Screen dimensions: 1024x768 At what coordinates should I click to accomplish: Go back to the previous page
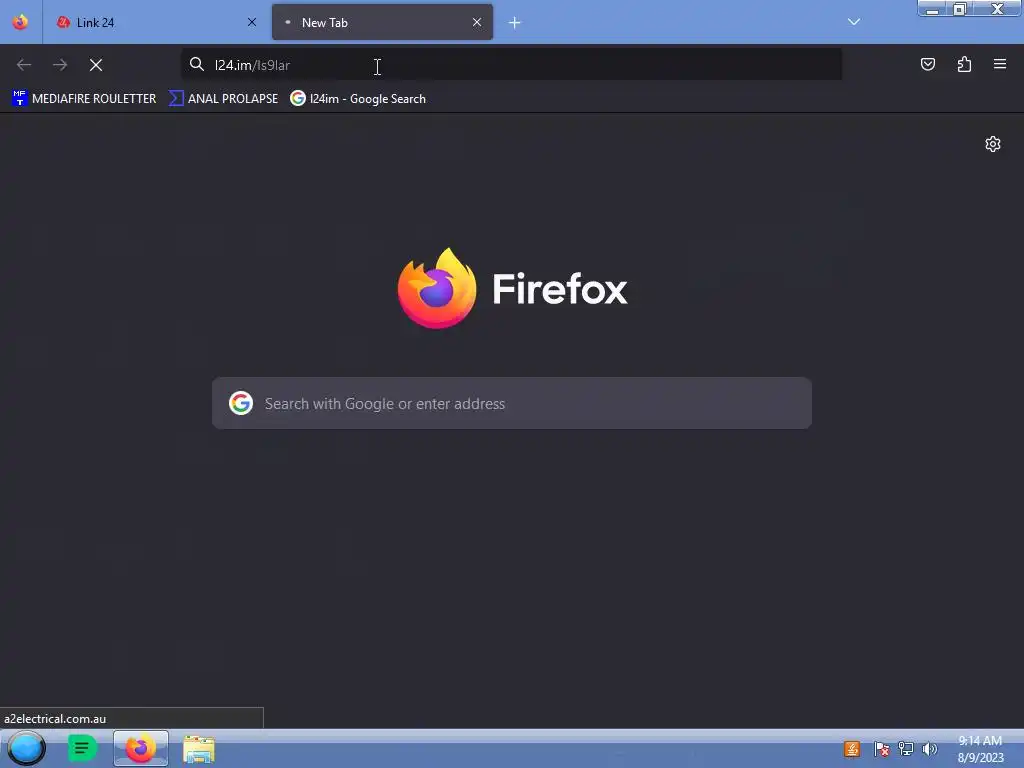[24, 65]
